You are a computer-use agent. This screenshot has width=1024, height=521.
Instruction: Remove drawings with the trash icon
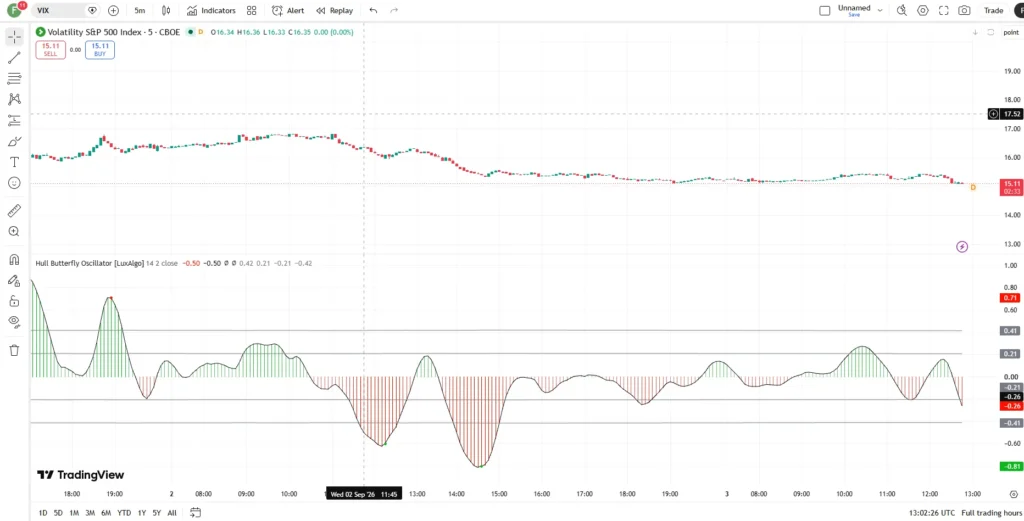14,350
